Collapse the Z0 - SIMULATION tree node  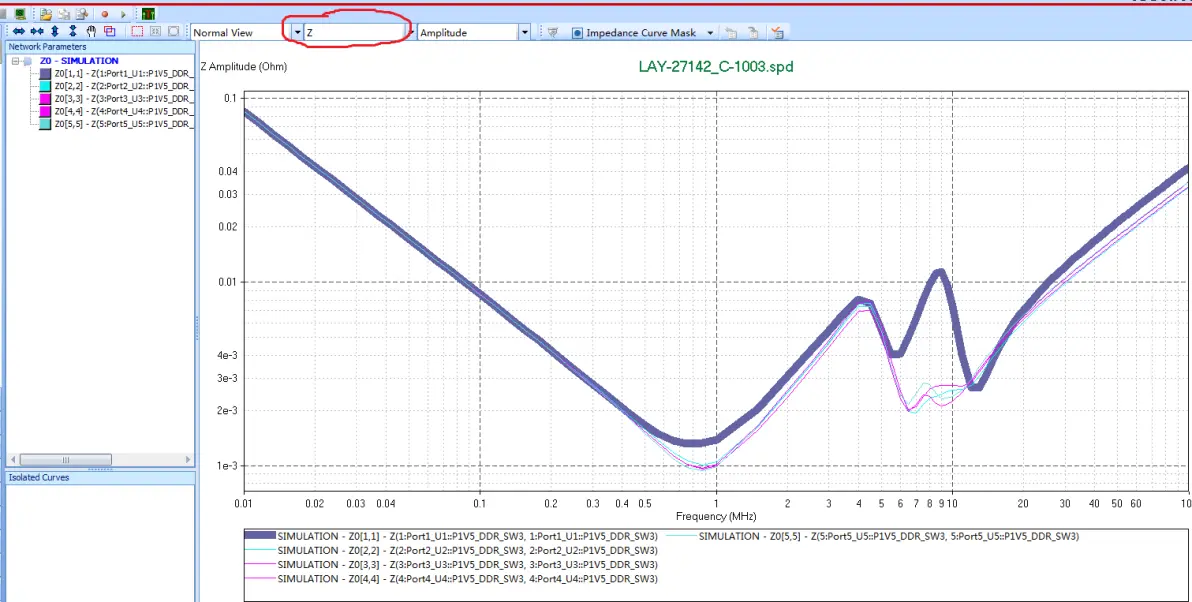15,61
